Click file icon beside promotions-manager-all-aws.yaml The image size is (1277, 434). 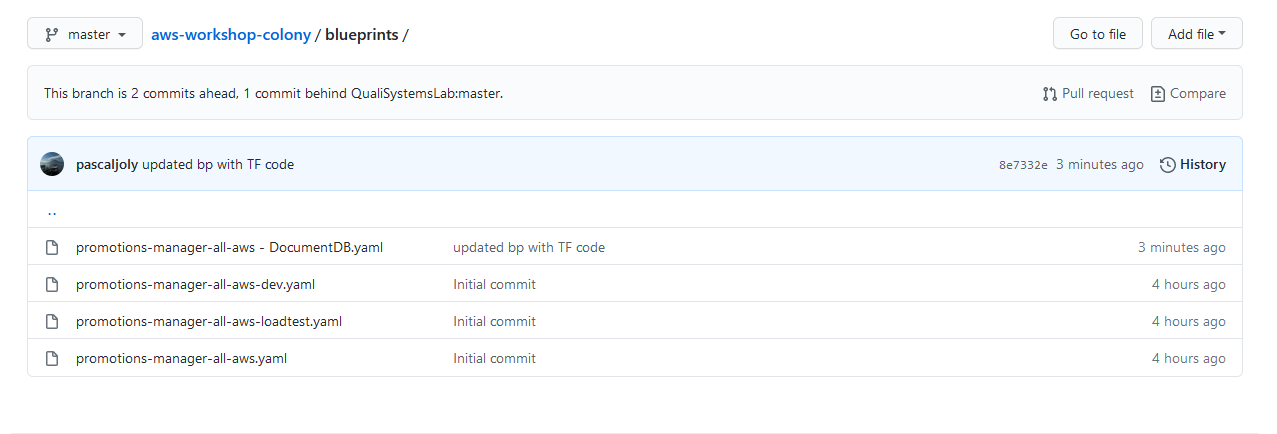coord(52,358)
